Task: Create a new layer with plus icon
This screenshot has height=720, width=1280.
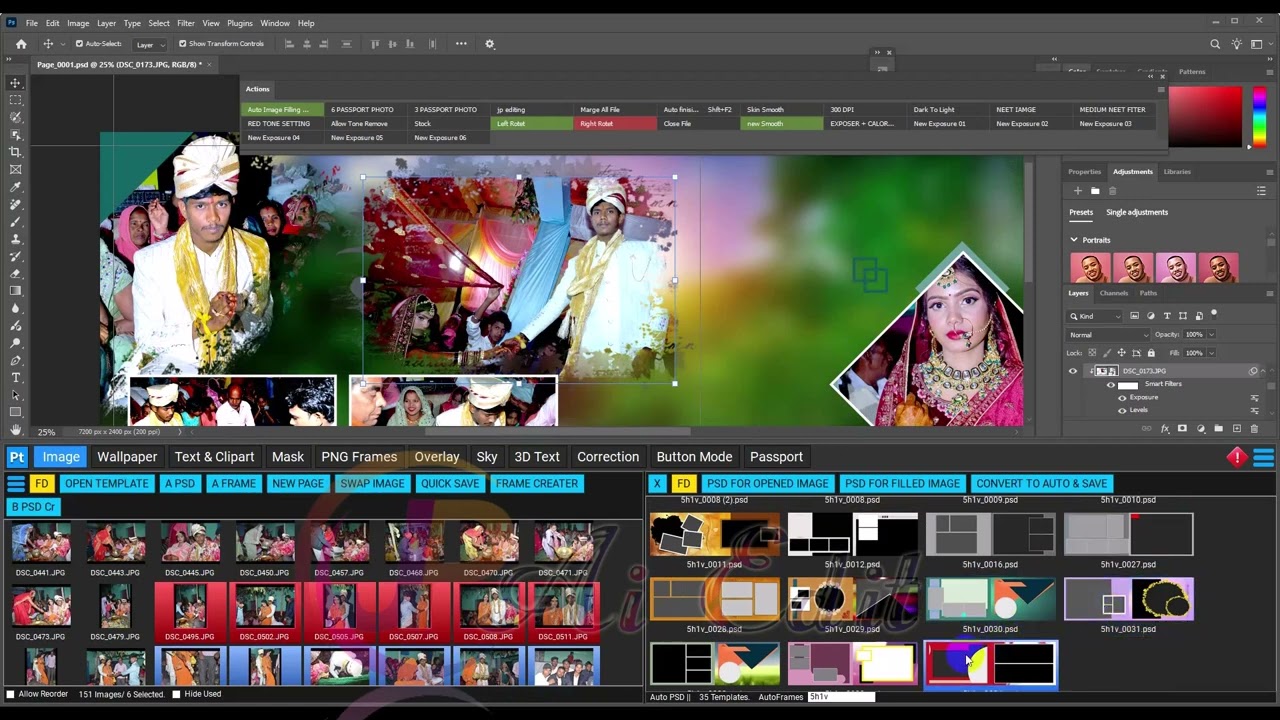Action: (x=1237, y=429)
